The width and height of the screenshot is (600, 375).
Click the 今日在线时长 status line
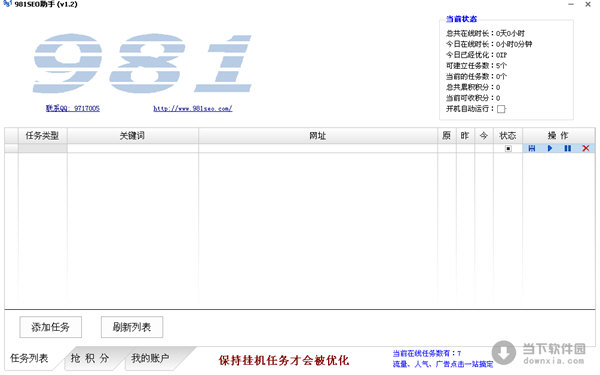[x=489, y=44]
